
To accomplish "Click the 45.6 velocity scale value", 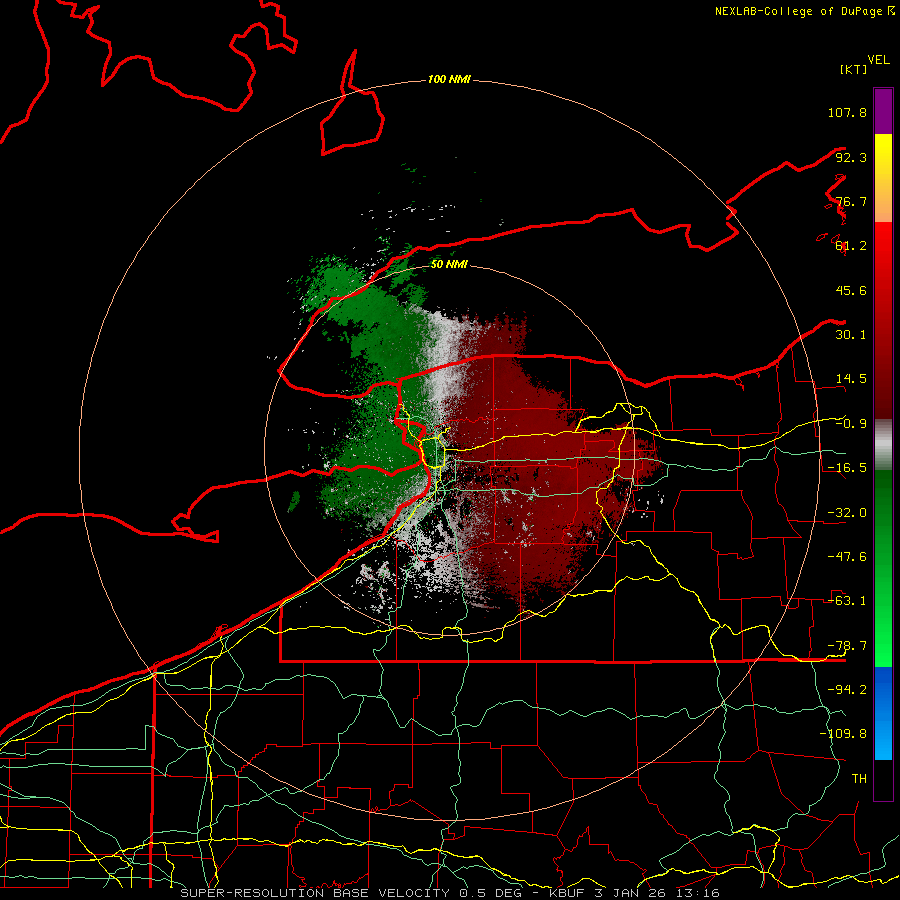I will 851,290.
